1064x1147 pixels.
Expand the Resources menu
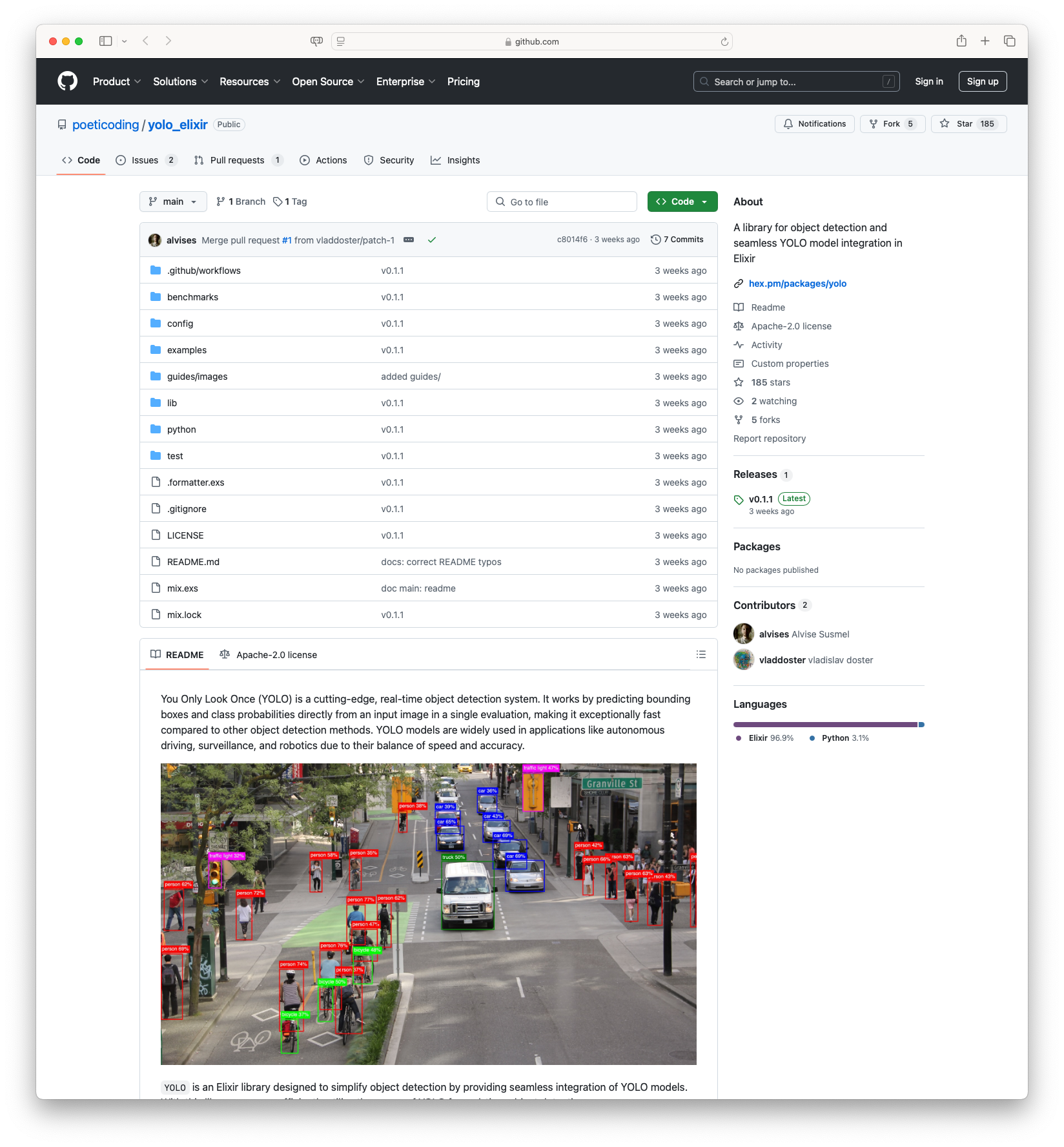coord(250,81)
